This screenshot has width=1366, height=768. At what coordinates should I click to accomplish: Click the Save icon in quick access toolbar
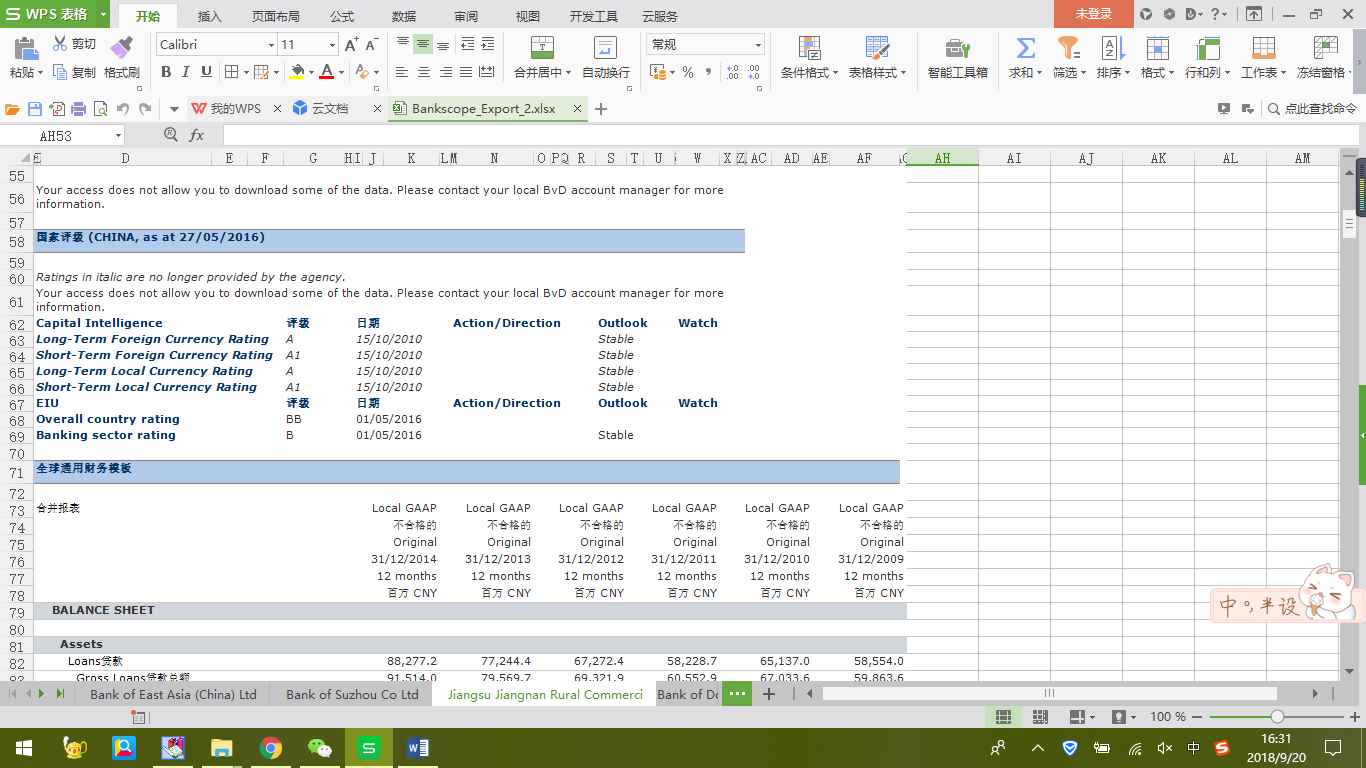[x=35, y=109]
